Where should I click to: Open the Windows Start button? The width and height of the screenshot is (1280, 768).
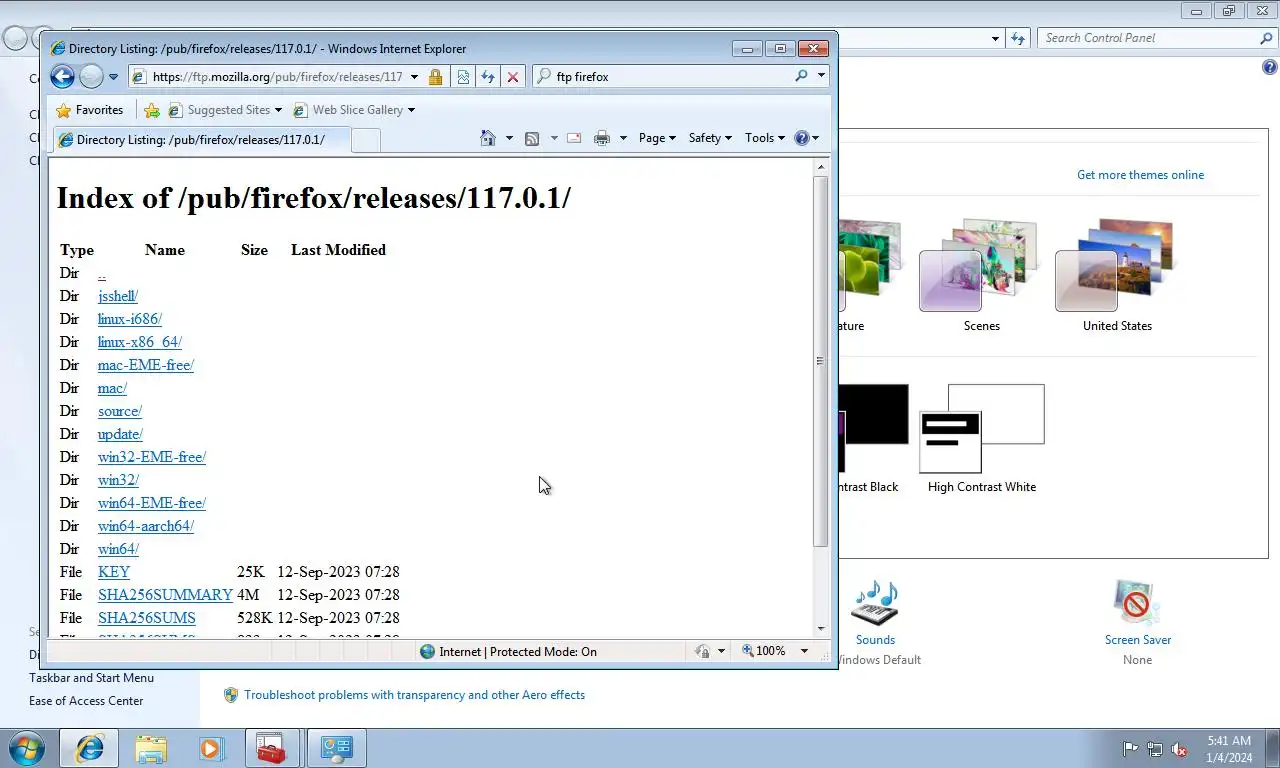27,748
